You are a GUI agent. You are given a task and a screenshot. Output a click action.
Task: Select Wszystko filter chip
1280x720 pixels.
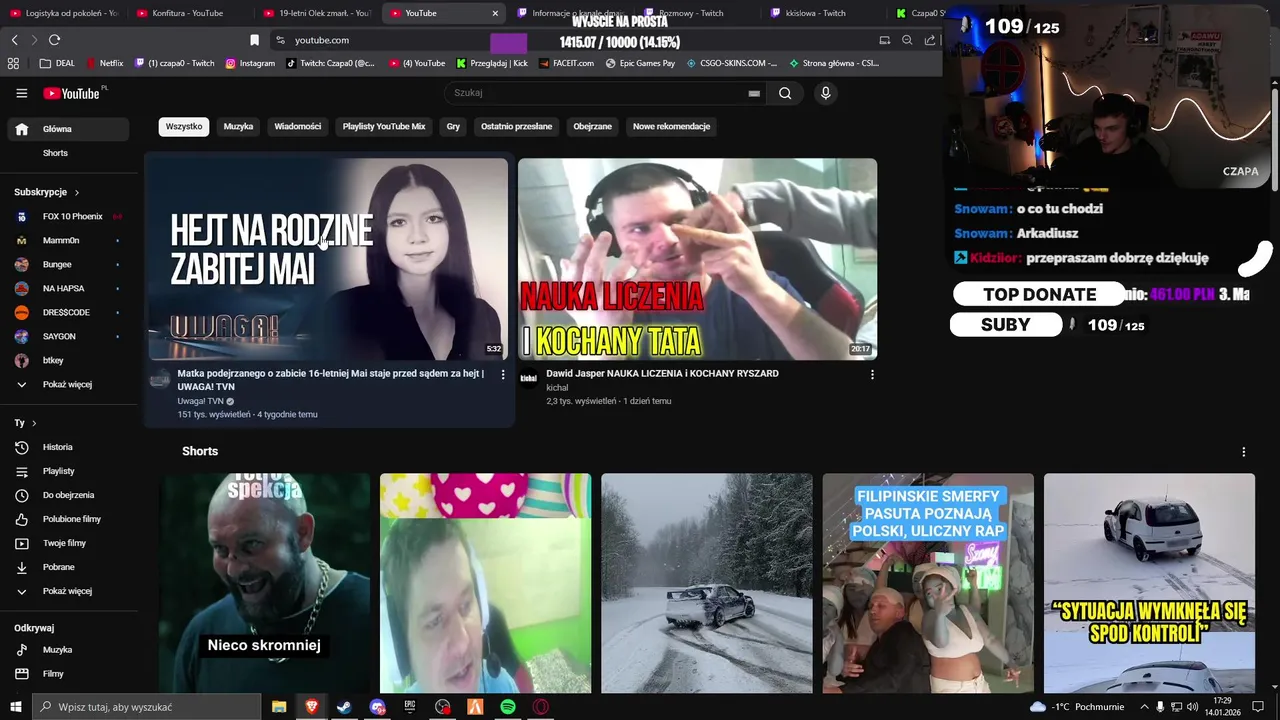coord(184,127)
